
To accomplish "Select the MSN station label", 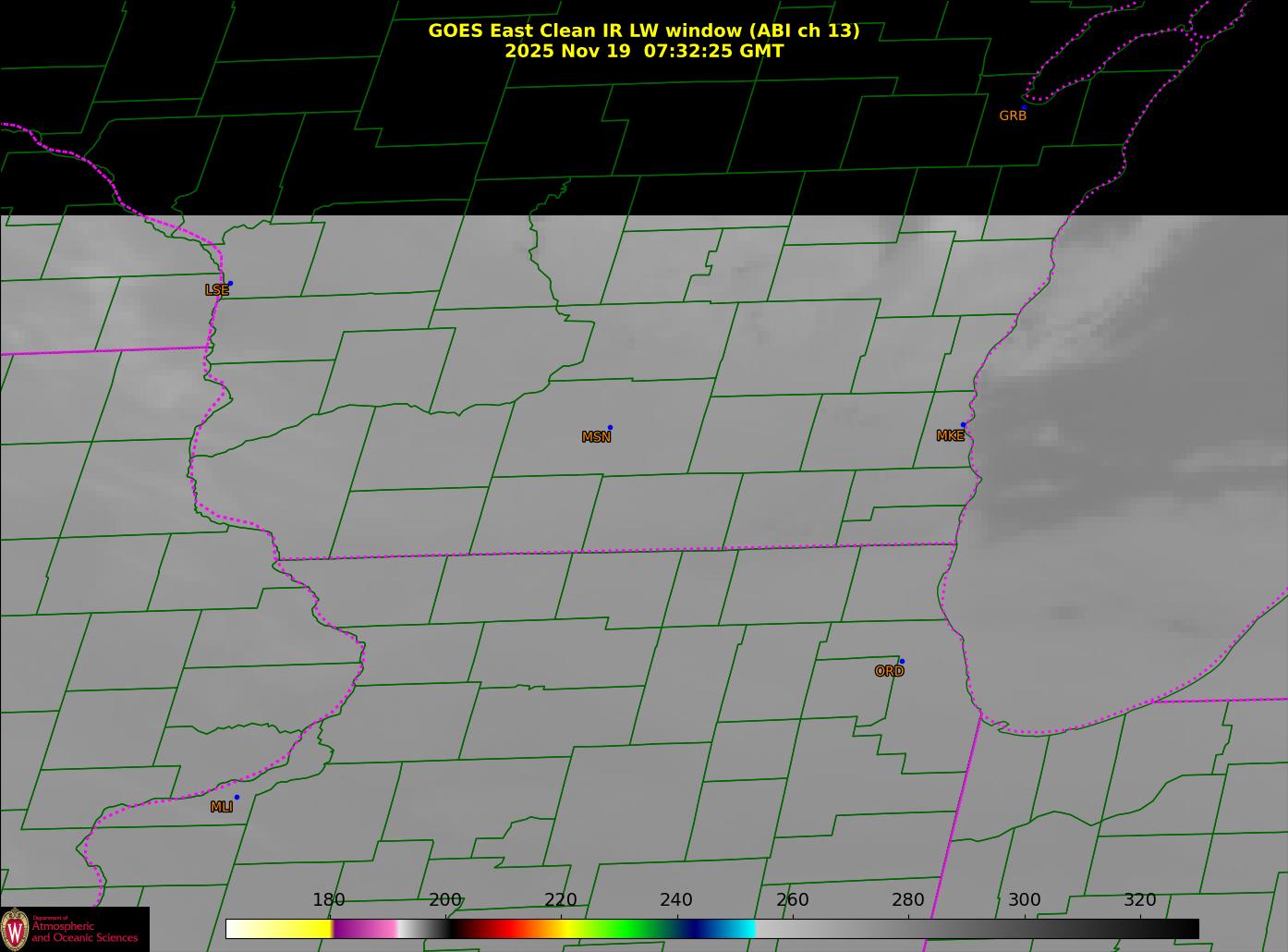I will [x=596, y=437].
